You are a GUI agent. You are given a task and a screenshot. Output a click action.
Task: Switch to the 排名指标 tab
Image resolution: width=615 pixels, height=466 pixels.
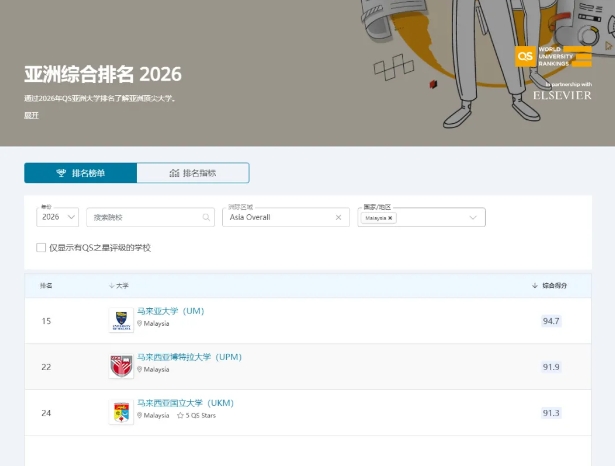click(x=193, y=173)
